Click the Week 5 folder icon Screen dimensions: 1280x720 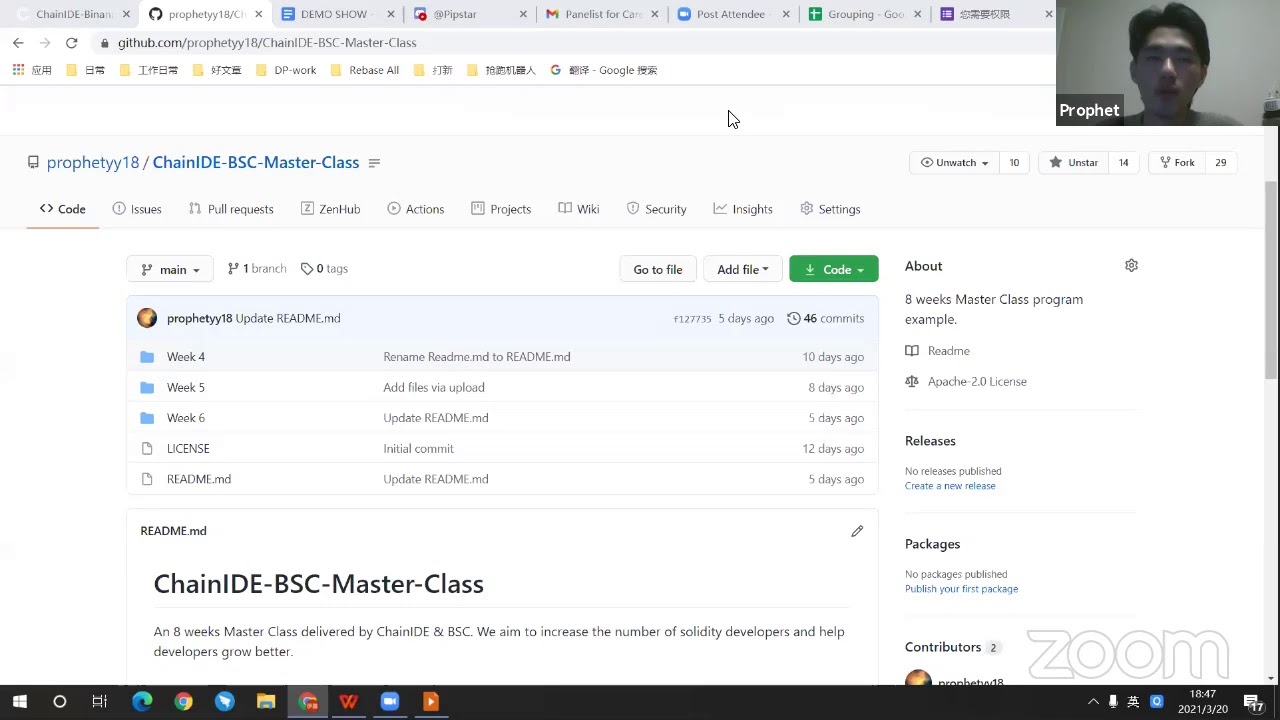[147, 387]
